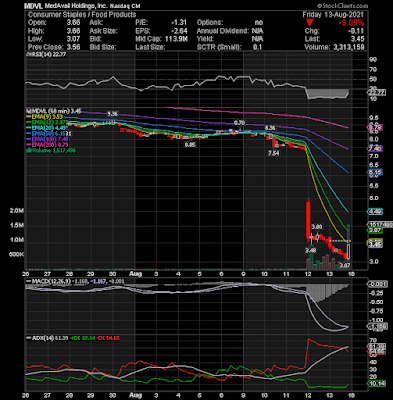Click the 22.77 RSI value tag
393x400 pixels.
click(x=377, y=92)
